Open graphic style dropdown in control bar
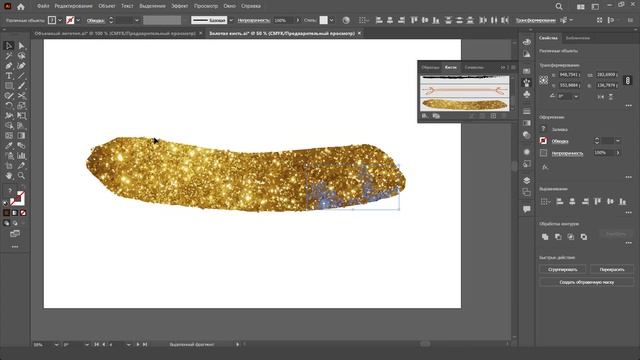Image resolution: width=640 pixels, height=360 pixels. (x=331, y=20)
